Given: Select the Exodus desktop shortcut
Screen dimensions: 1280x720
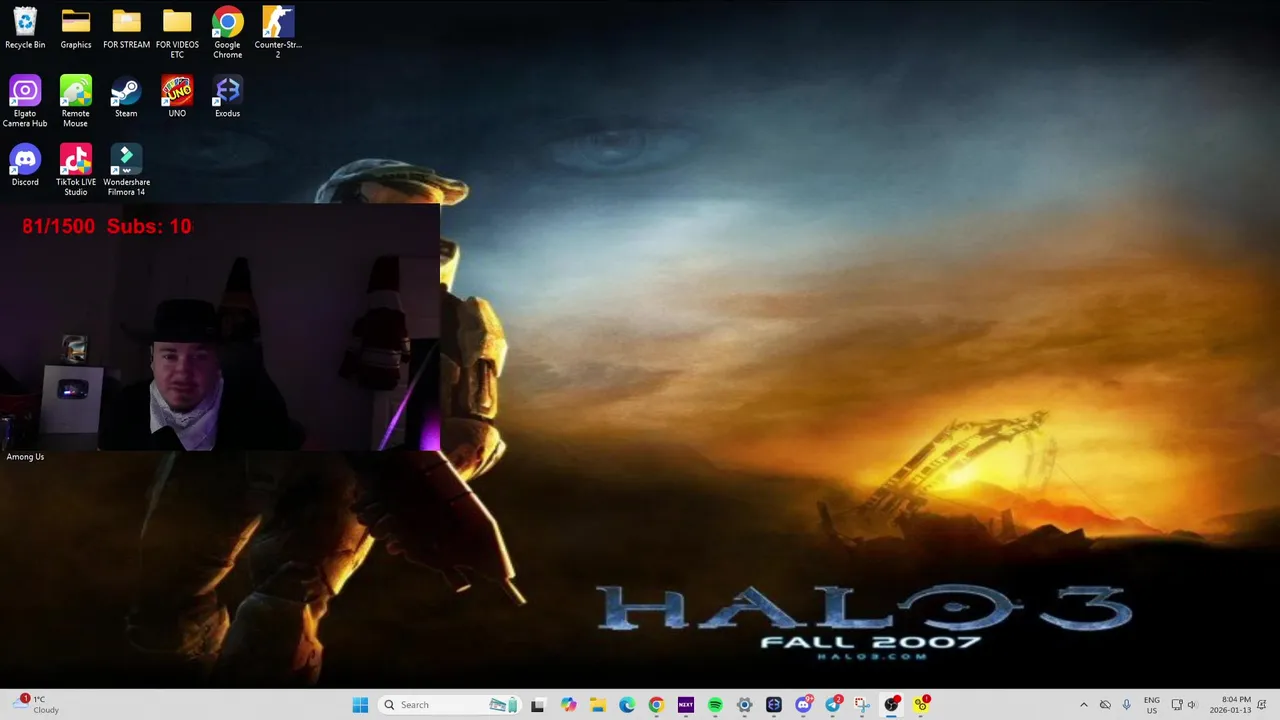Looking at the screenshot, I should [227, 96].
